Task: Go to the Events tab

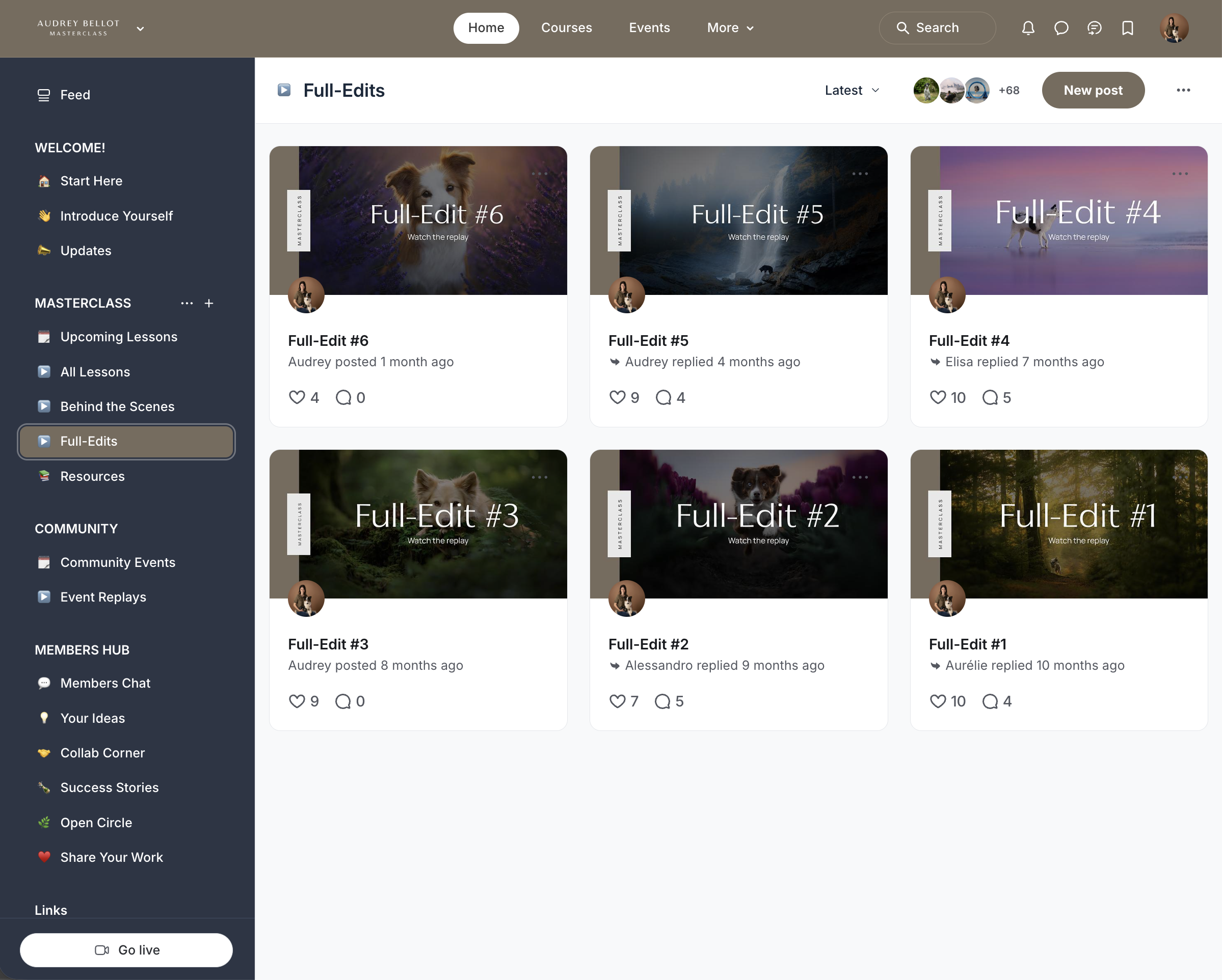Action: [x=649, y=28]
